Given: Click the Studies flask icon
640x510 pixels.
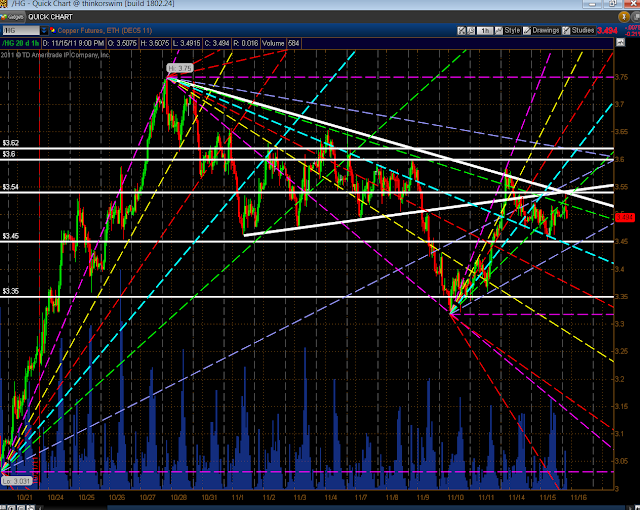Looking at the screenshot, I should point(566,31).
